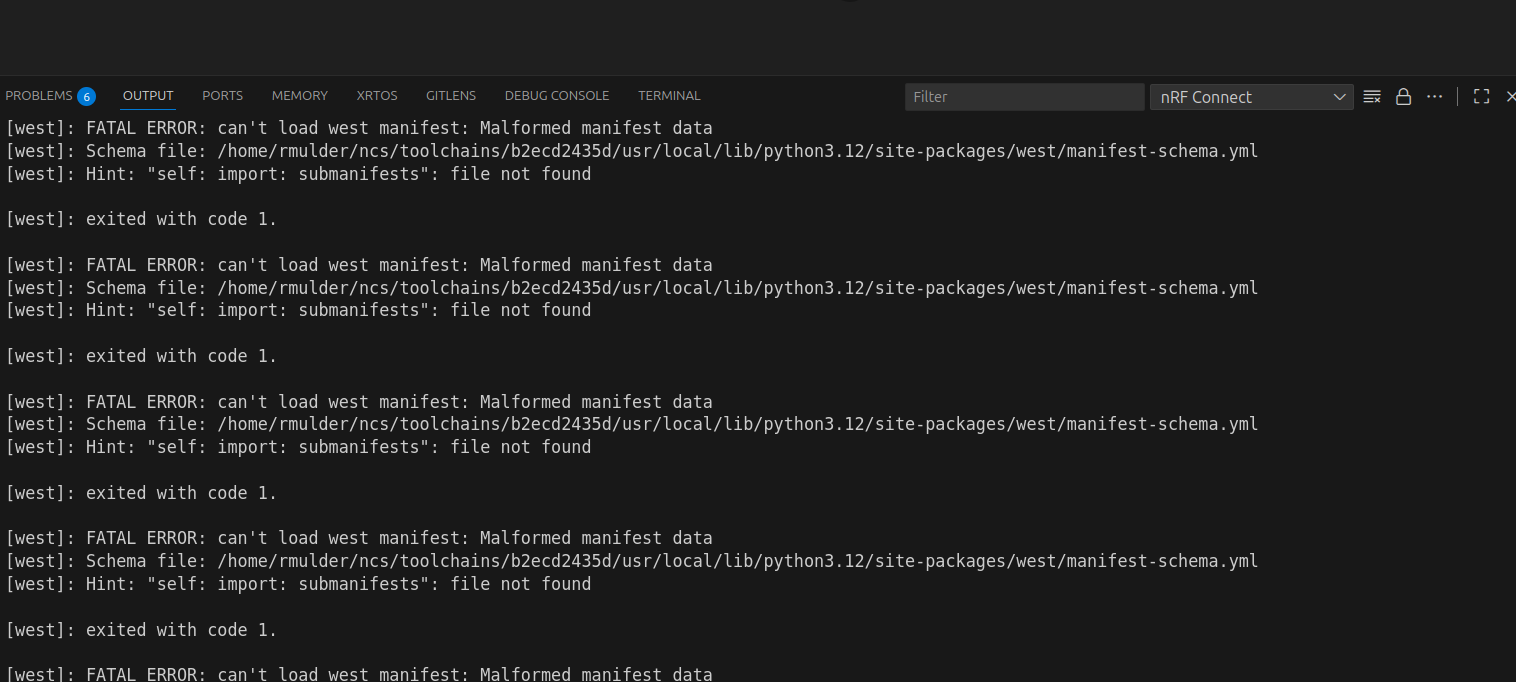Select the DEBUG CONSOLE tab
The height and width of the screenshot is (682, 1516).
tap(556, 95)
